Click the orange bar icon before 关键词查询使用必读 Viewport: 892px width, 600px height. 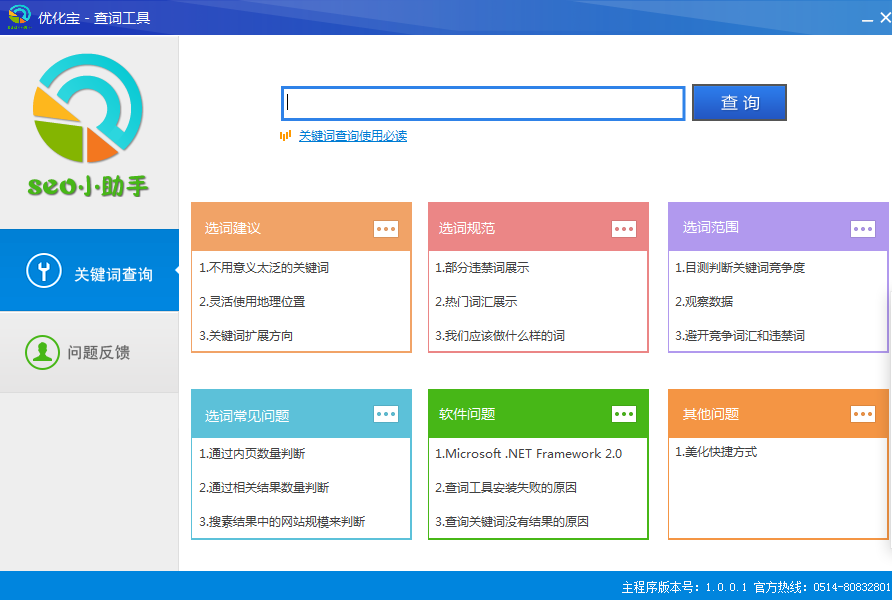[x=286, y=135]
